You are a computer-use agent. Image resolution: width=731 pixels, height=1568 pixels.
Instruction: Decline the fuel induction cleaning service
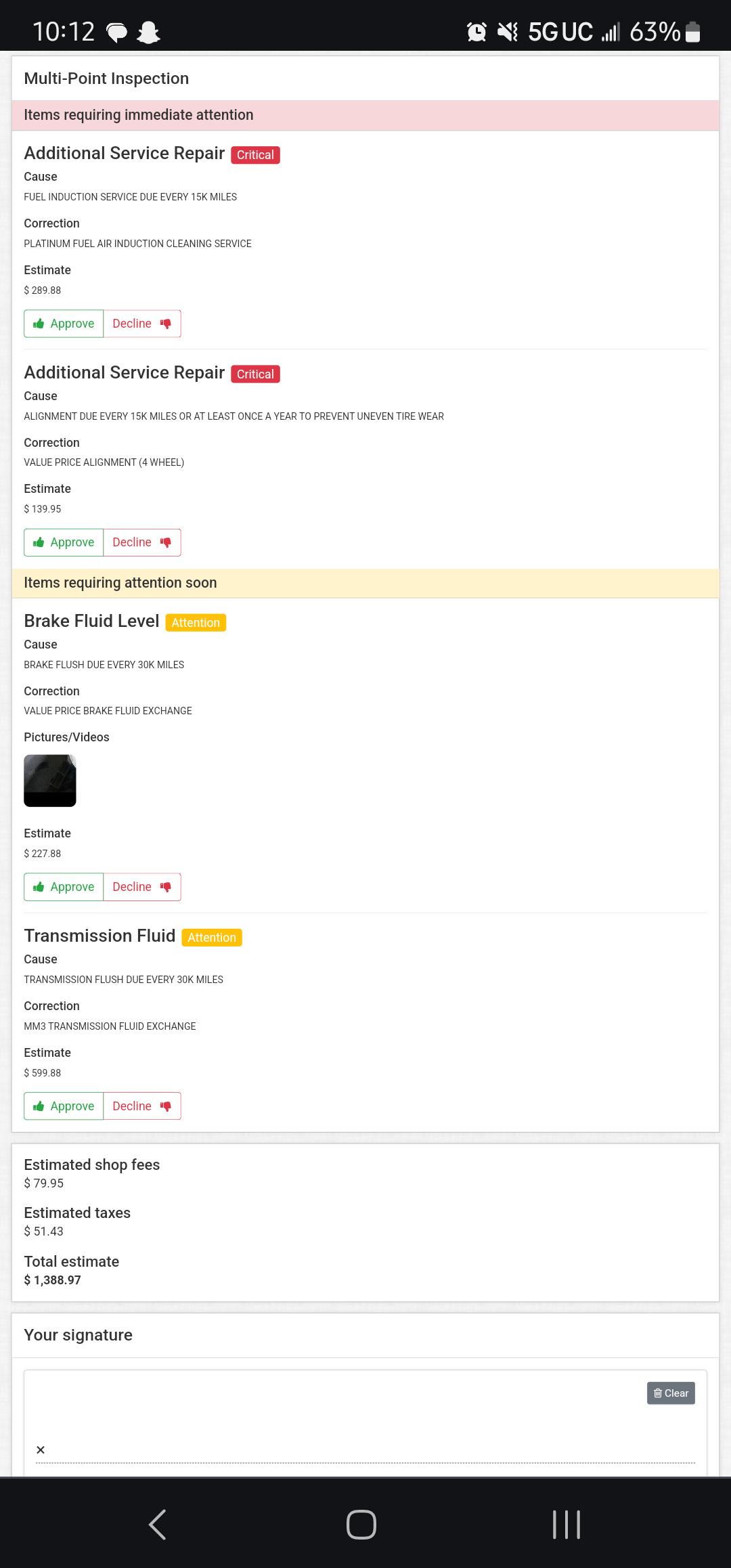(142, 324)
